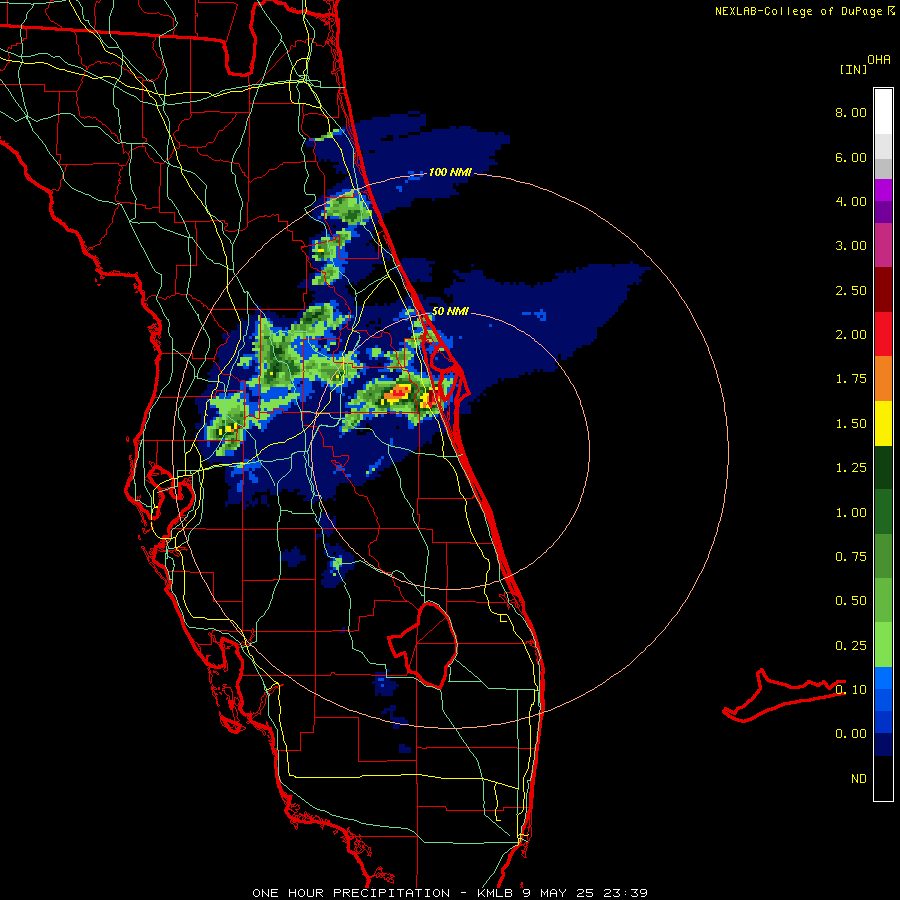Pick the green swatch beside 1.00
The height and width of the screenshot is (900, 900).
coord(883,512)
